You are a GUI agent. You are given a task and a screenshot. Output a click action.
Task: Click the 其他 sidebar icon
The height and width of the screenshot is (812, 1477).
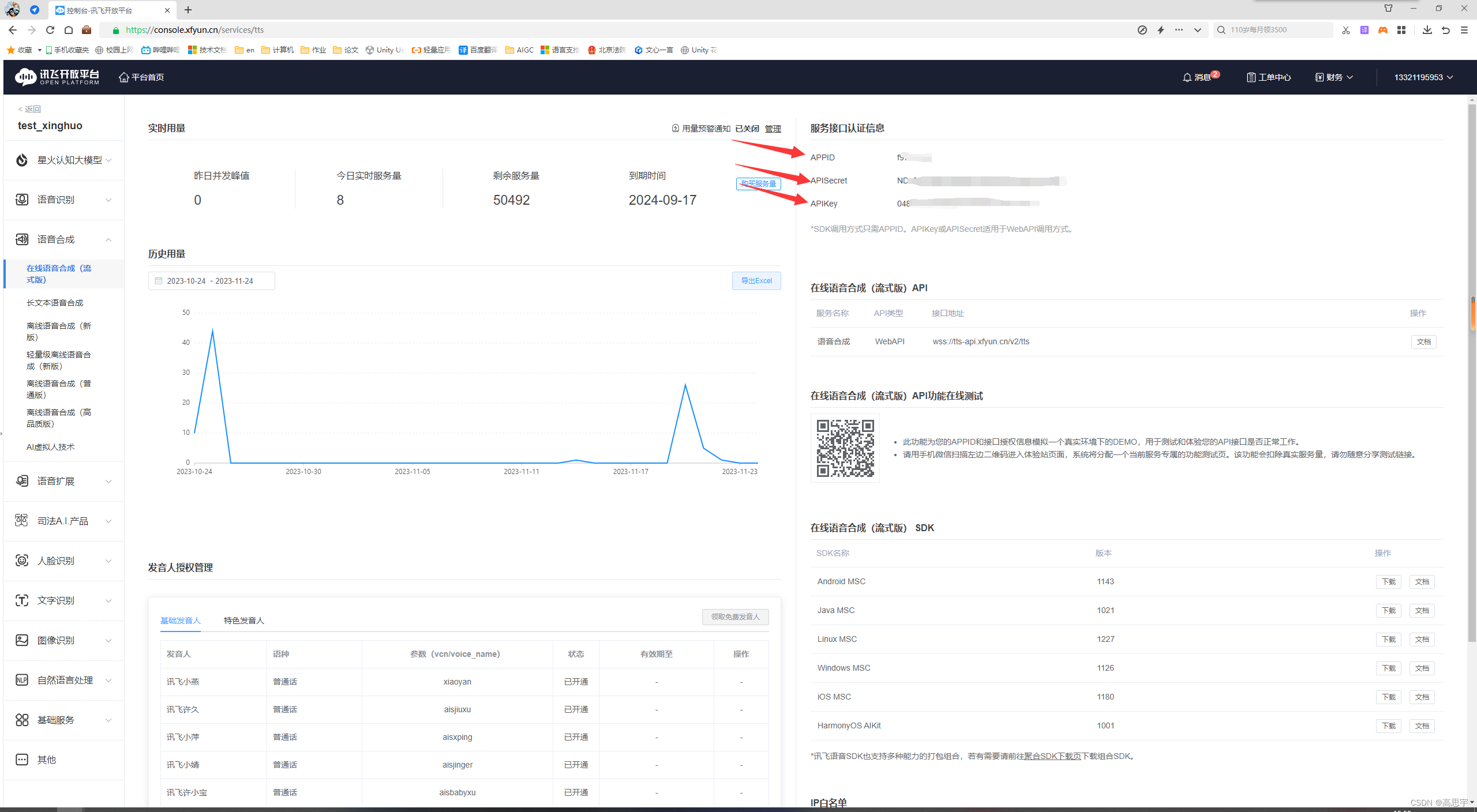[22, 760]
